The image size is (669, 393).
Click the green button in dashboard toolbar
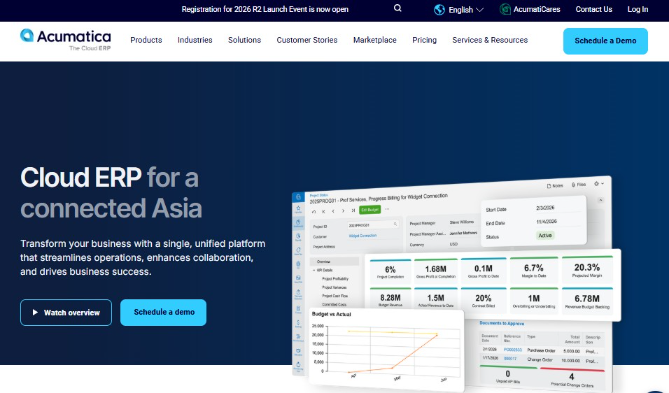(x=370, y=210)
